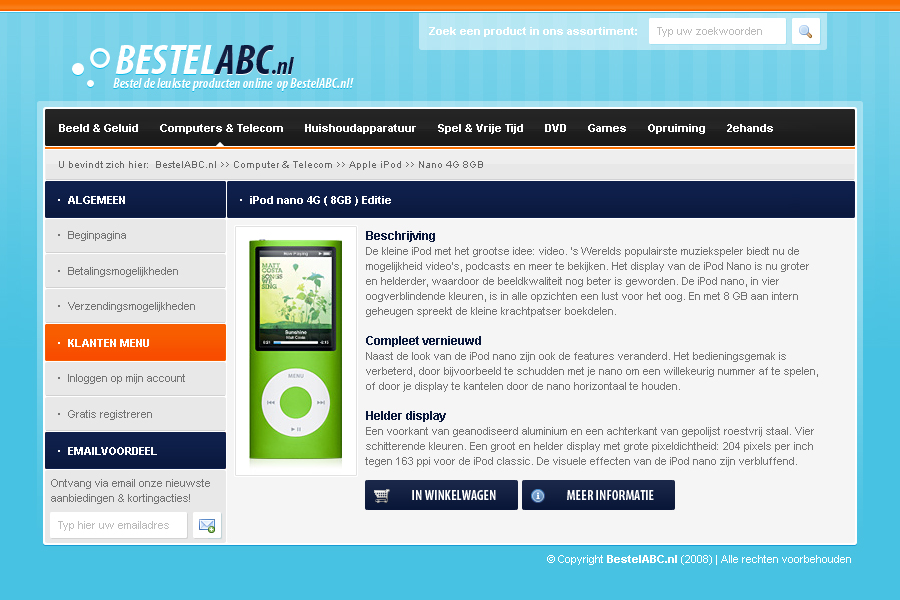Open the Spel & Vrije Tijd menu
The image size is (900, 600).
point(480,128)
